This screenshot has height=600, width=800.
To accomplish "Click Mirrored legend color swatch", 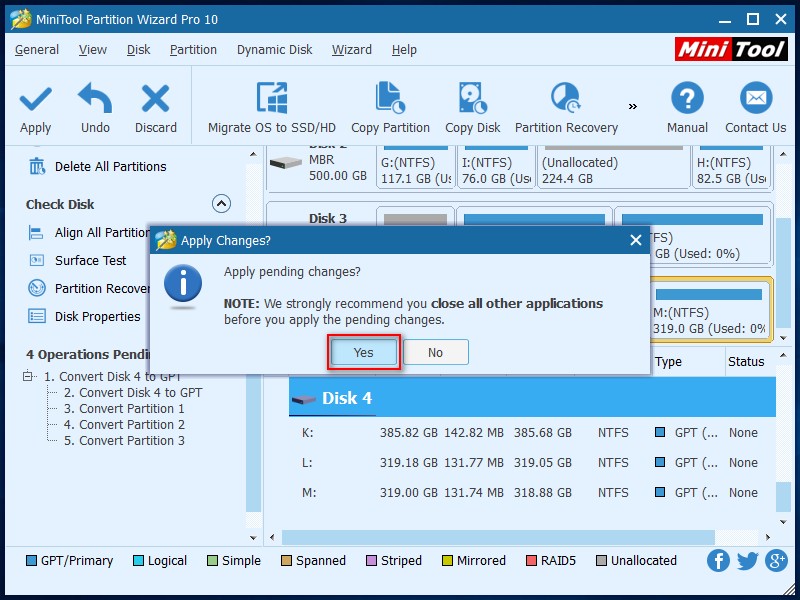I will (x=447, y=561).
